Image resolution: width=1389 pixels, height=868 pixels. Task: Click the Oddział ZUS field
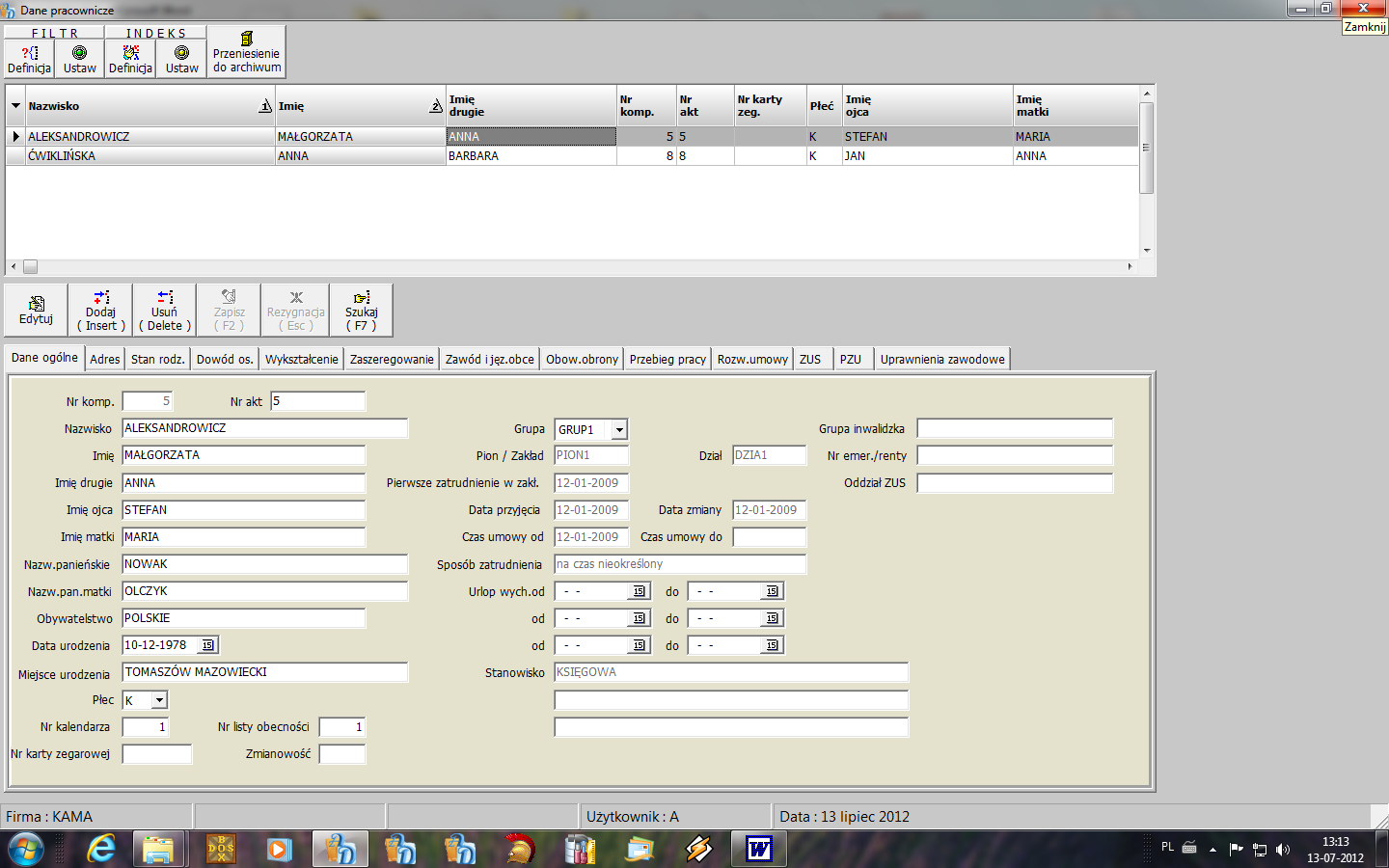(x=1015, y=482)
